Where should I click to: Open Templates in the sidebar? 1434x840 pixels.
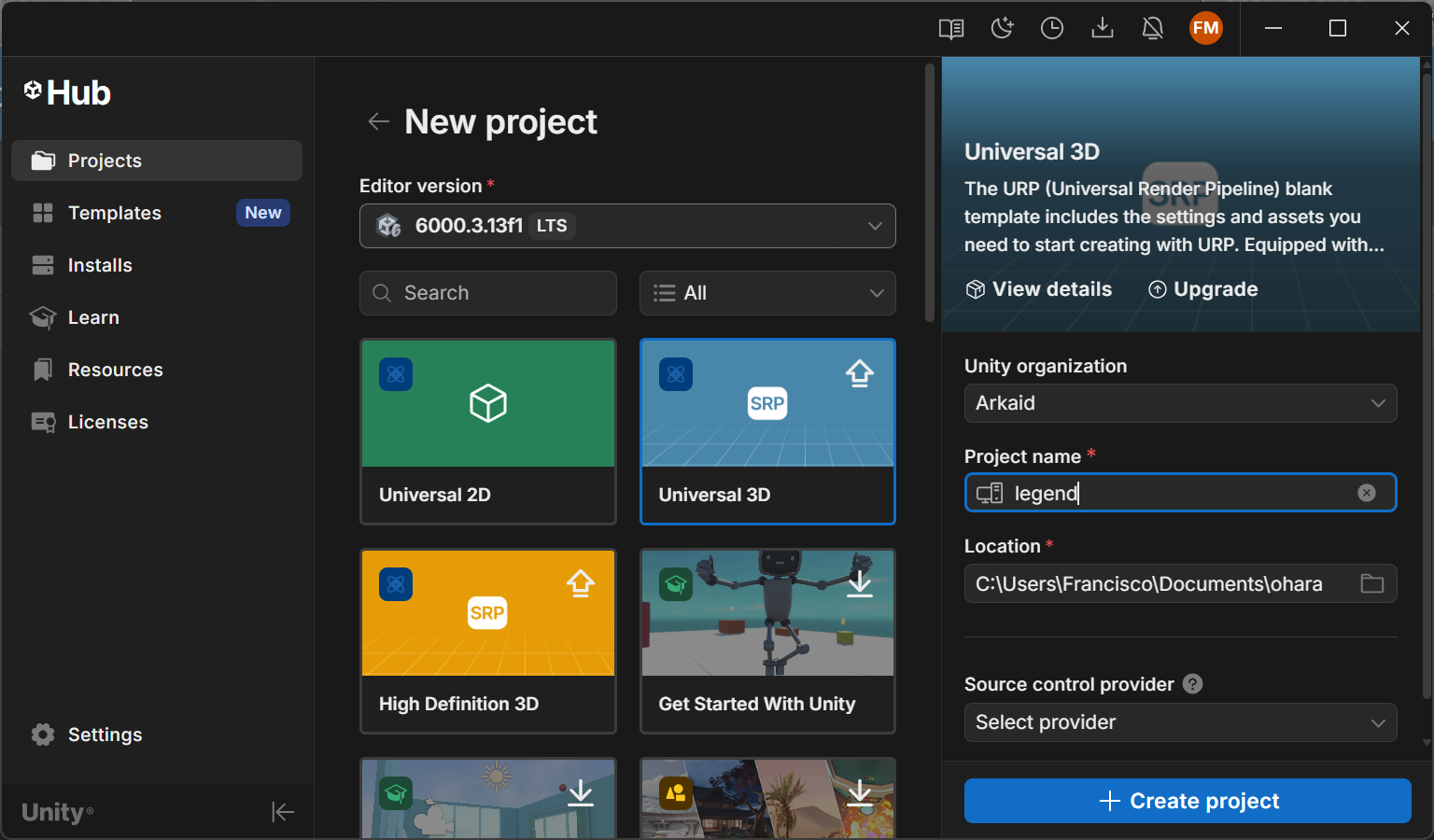coord(157,213)
